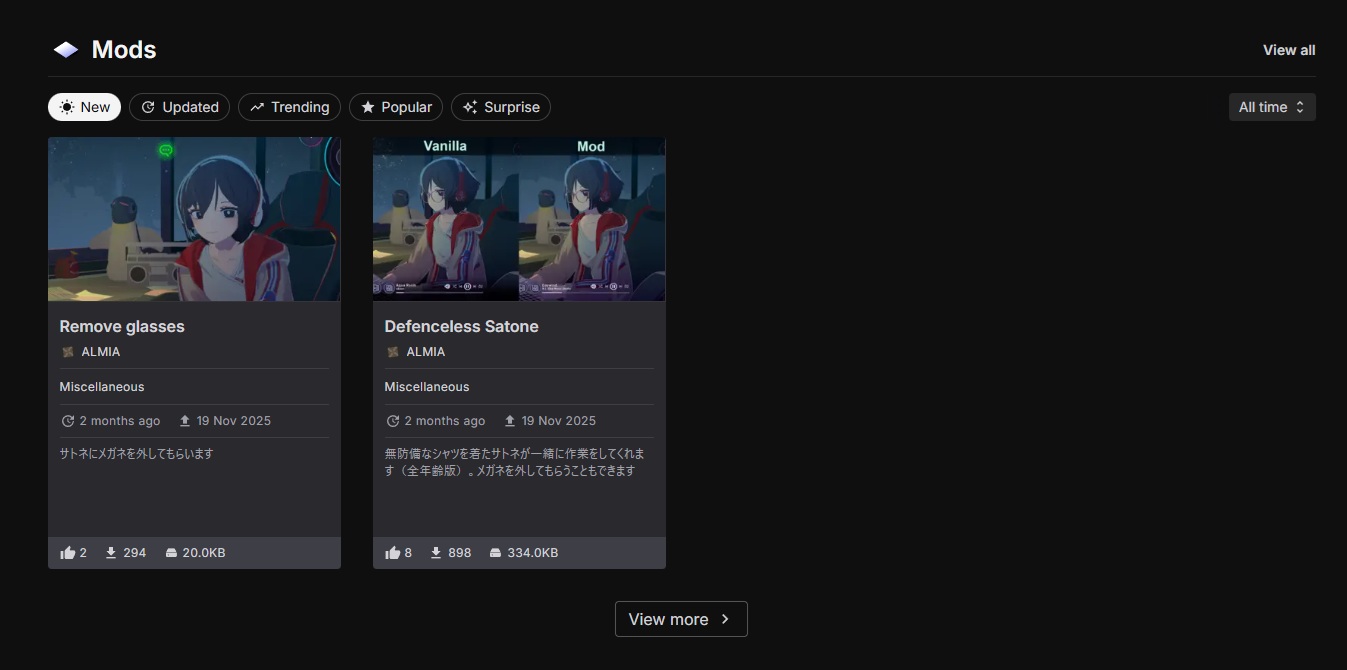1347x670 pixels.
Task: Click download icon on Remove glasses card
Action: pos(111,553)
